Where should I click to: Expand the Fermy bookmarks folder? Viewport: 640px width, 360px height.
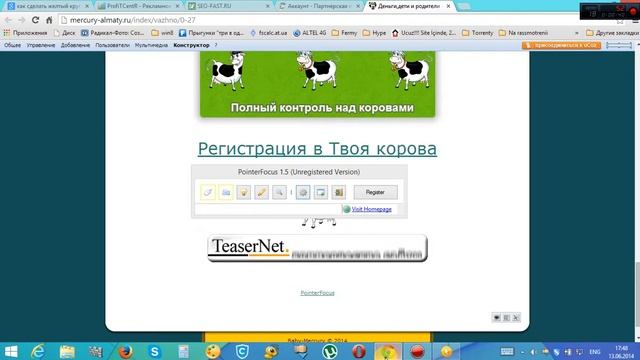(344, 33)
